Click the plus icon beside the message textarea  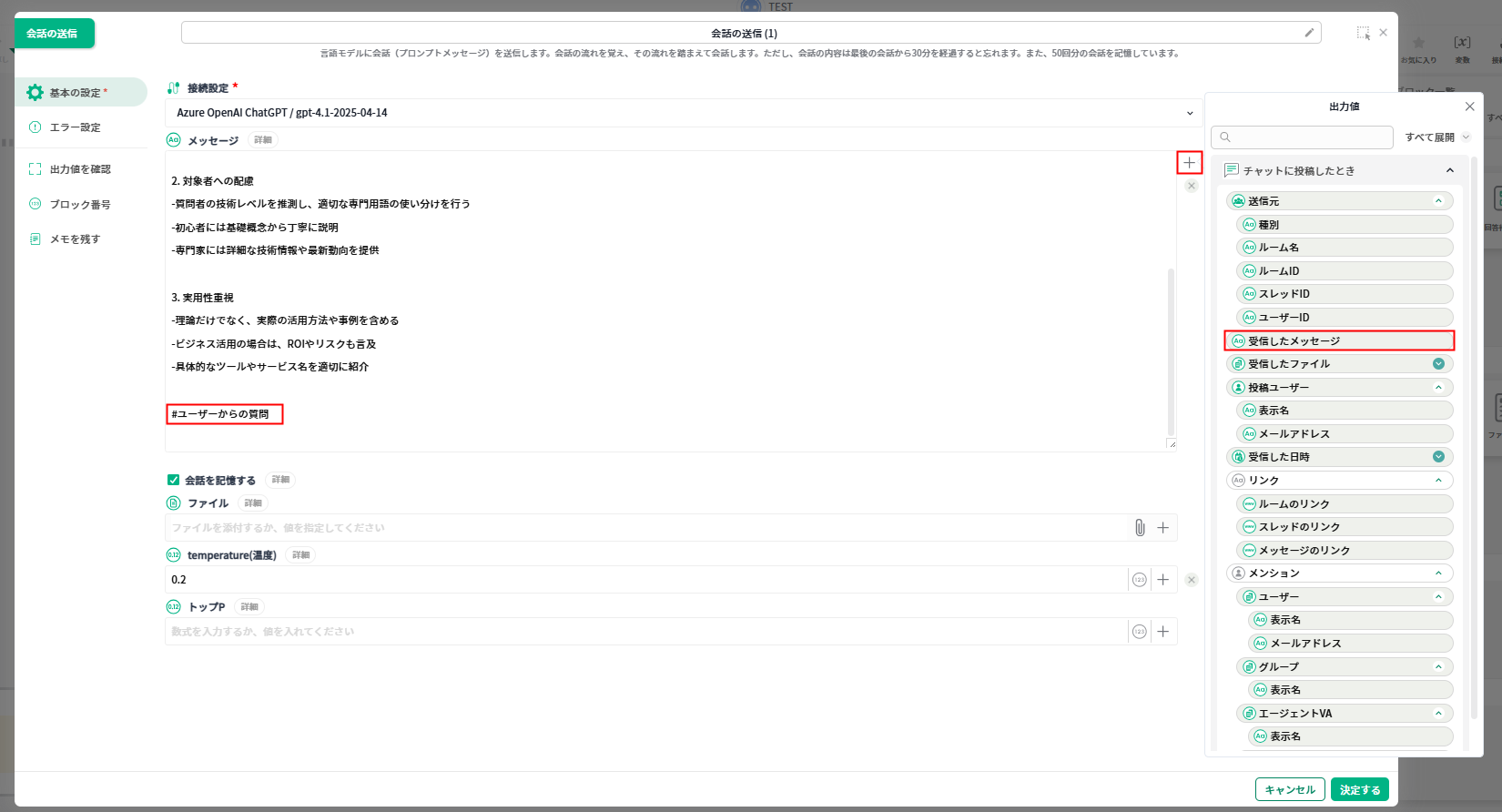tap(1189, 163)
